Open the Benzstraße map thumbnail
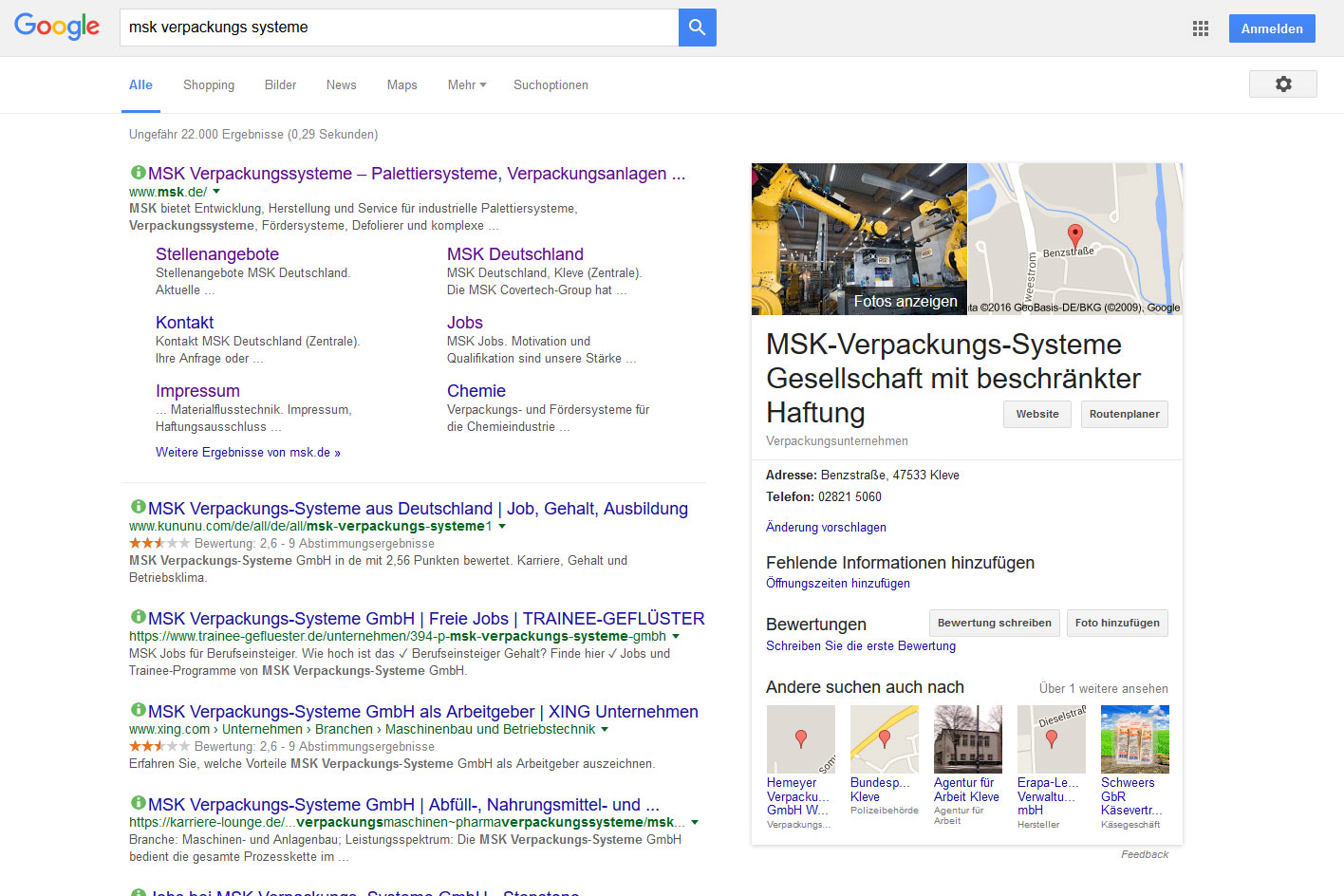Image resolution: width=1344 pixels, height=896 pixels. 1075,239
